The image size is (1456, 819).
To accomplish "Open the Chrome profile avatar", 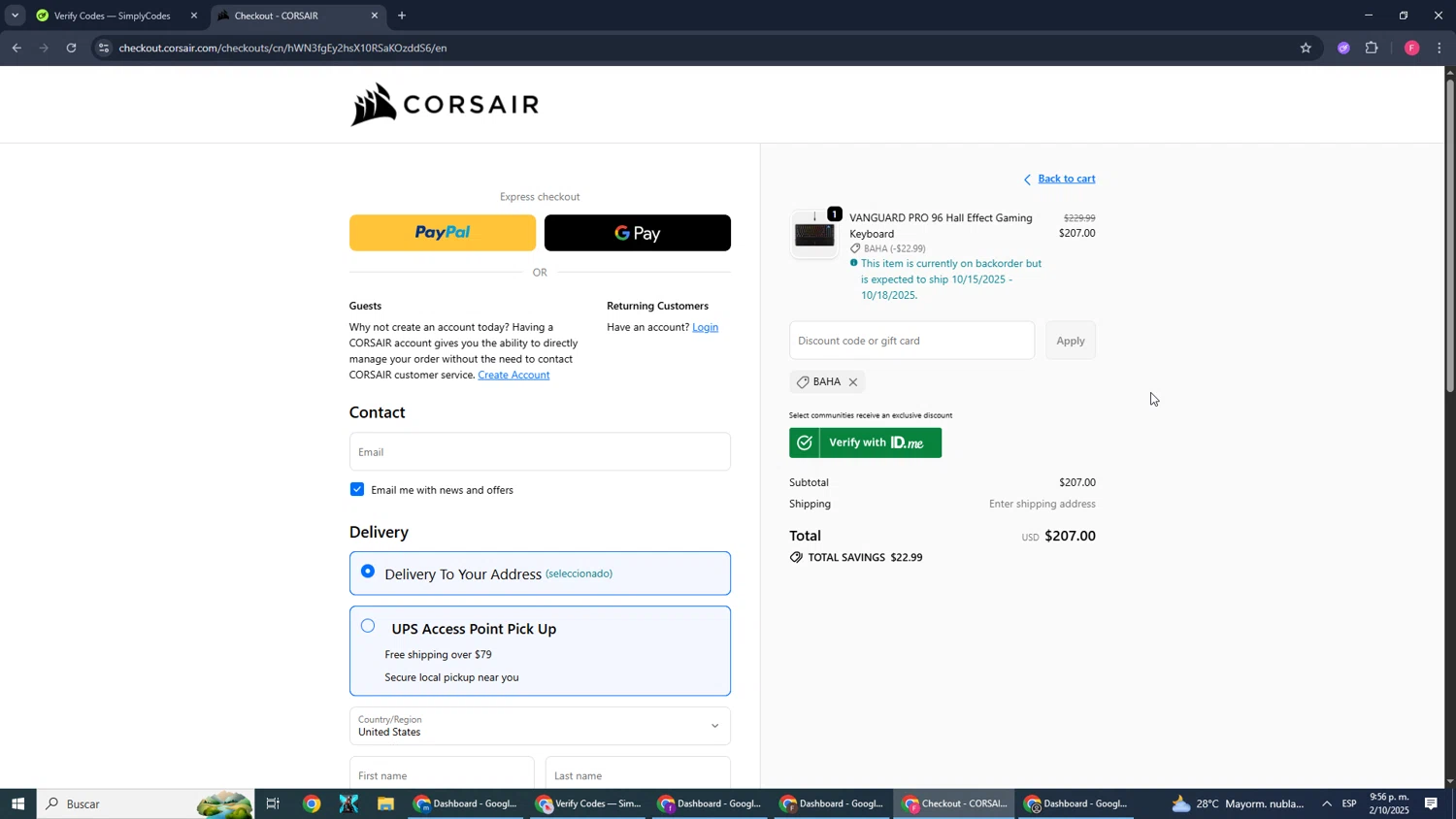I will (x=1411, y=48).
